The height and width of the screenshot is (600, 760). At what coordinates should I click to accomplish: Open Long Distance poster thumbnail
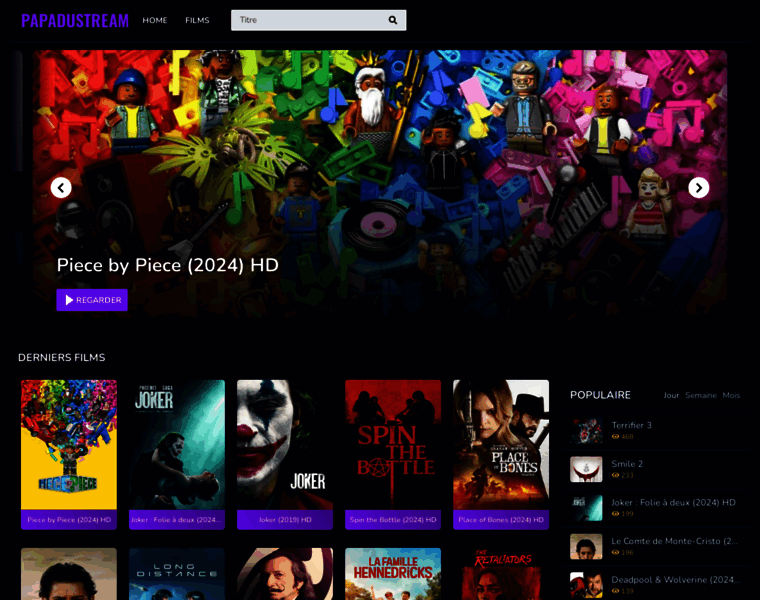tap(177, 574)
